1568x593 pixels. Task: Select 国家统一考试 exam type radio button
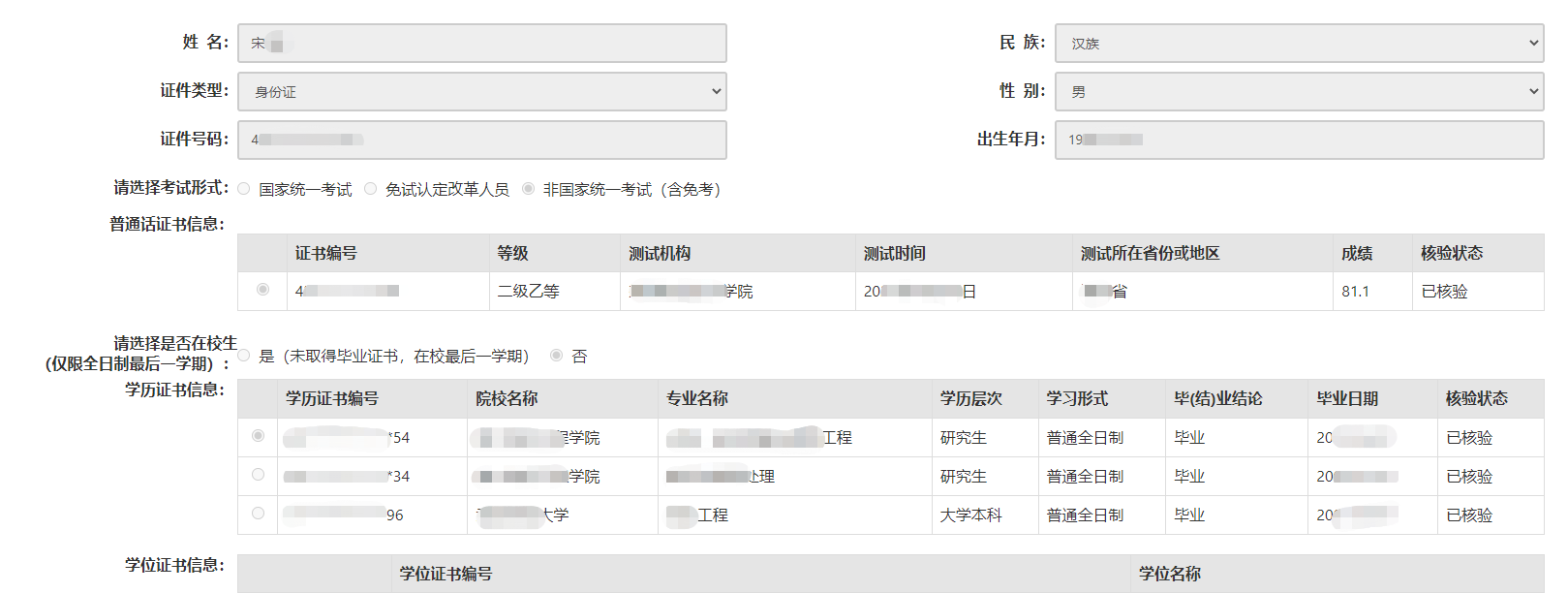[x=244, y=189]
